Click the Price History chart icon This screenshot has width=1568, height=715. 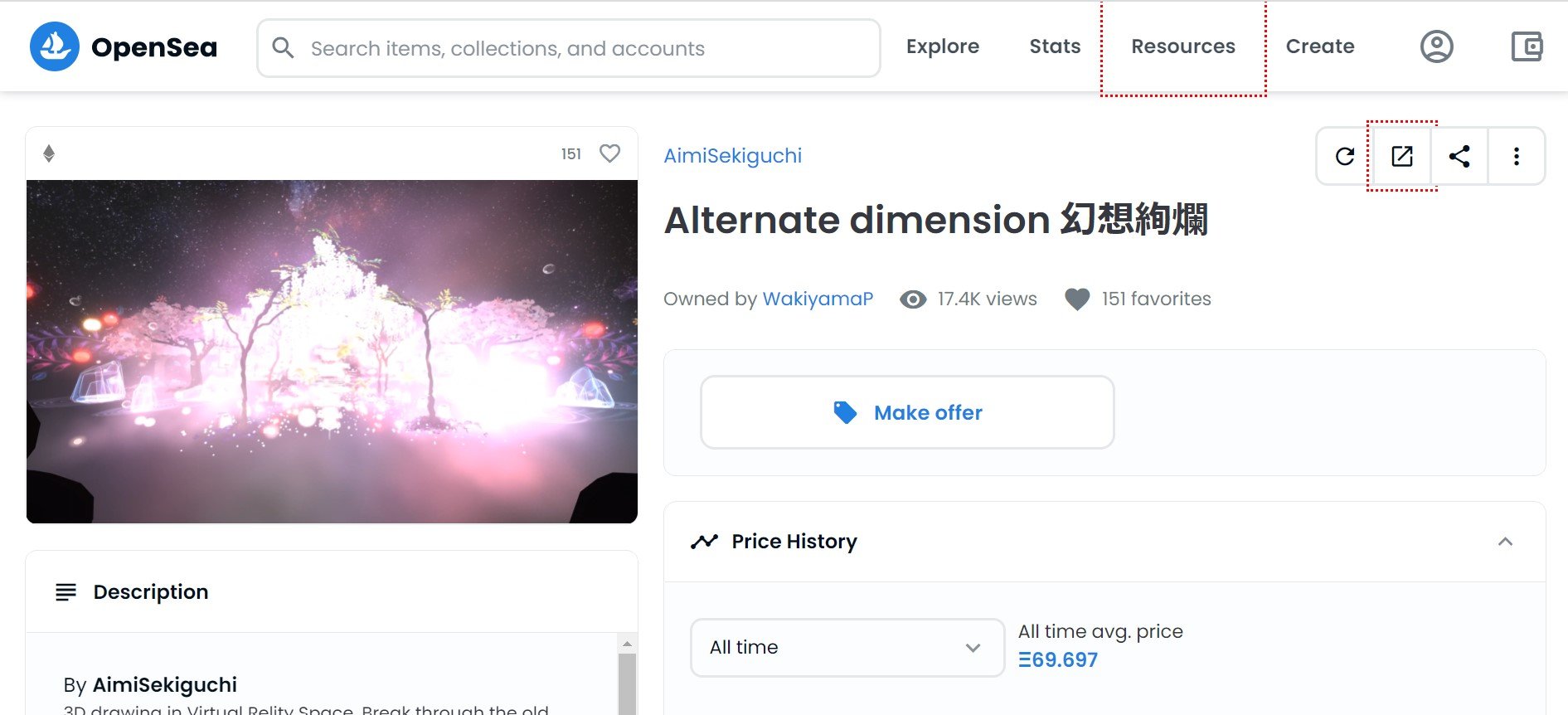click(x=704, y=542)
